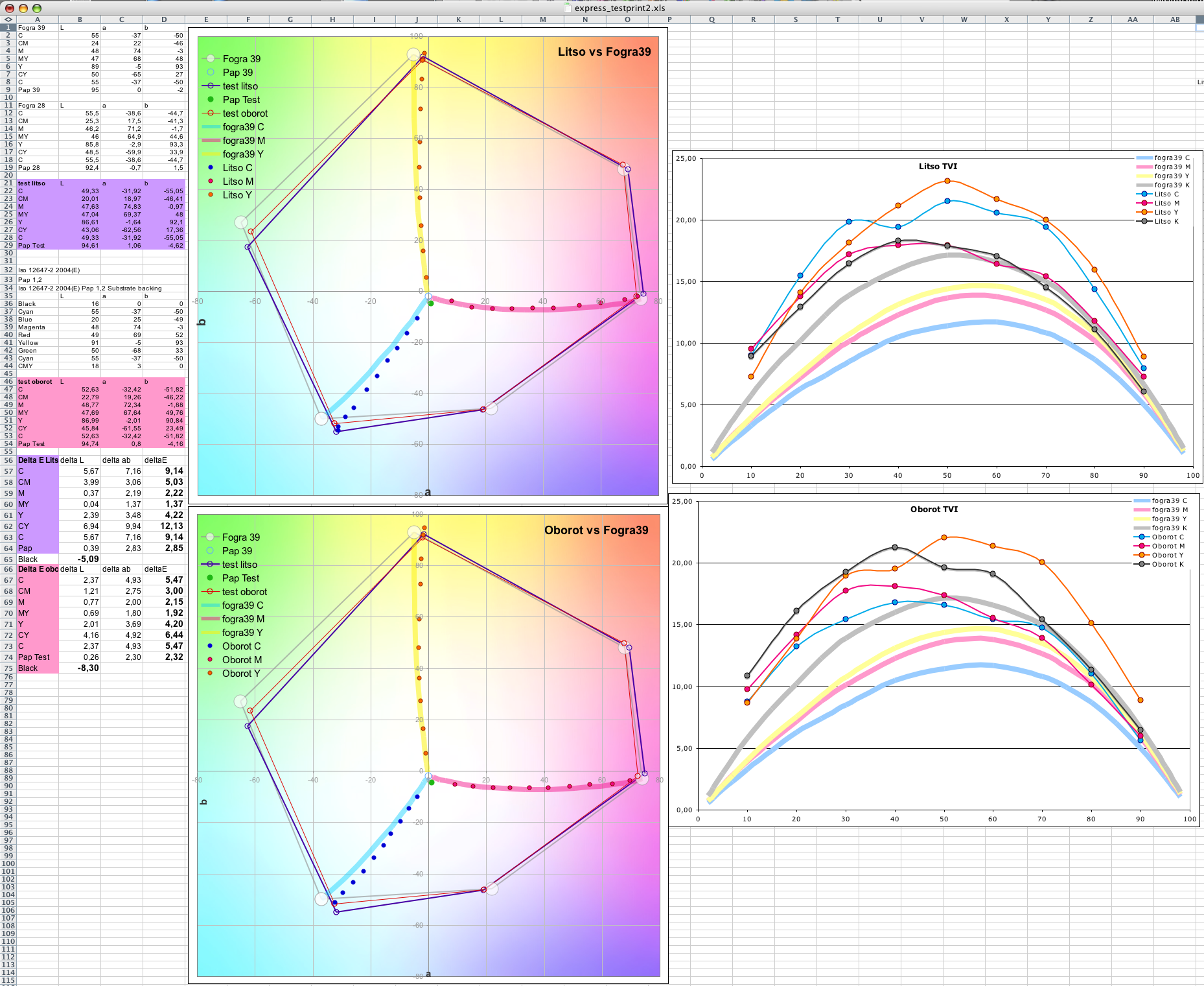This screenshot has width=1204, height=986.
Task: Click the red close window button
Action: point(10,8)
